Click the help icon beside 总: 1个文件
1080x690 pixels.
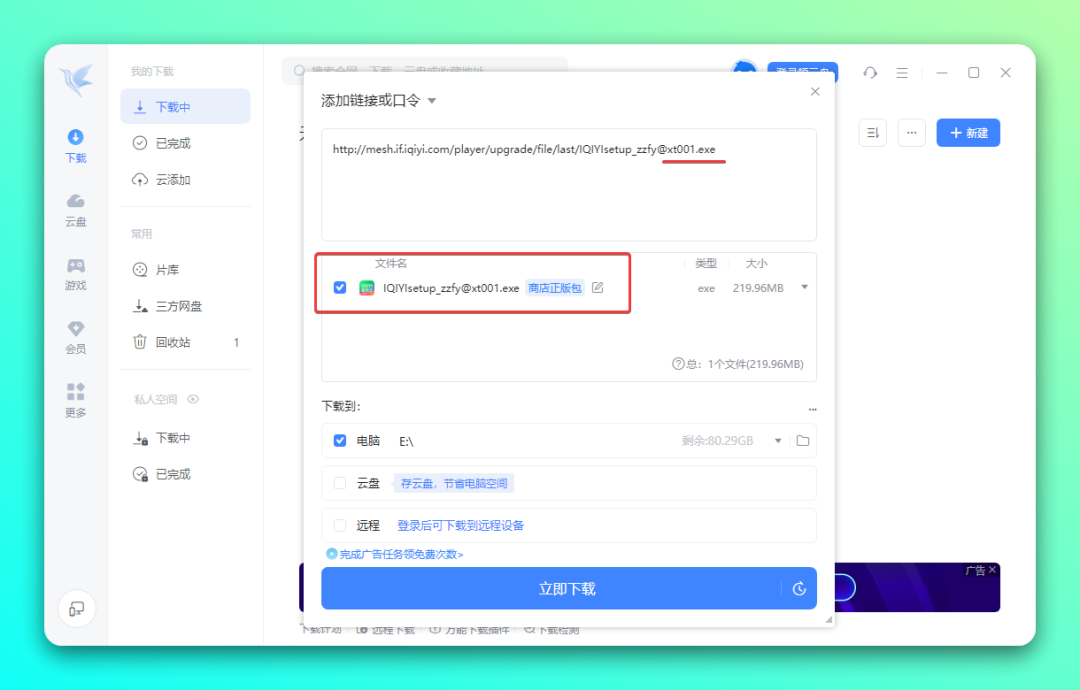pos(678,364)
